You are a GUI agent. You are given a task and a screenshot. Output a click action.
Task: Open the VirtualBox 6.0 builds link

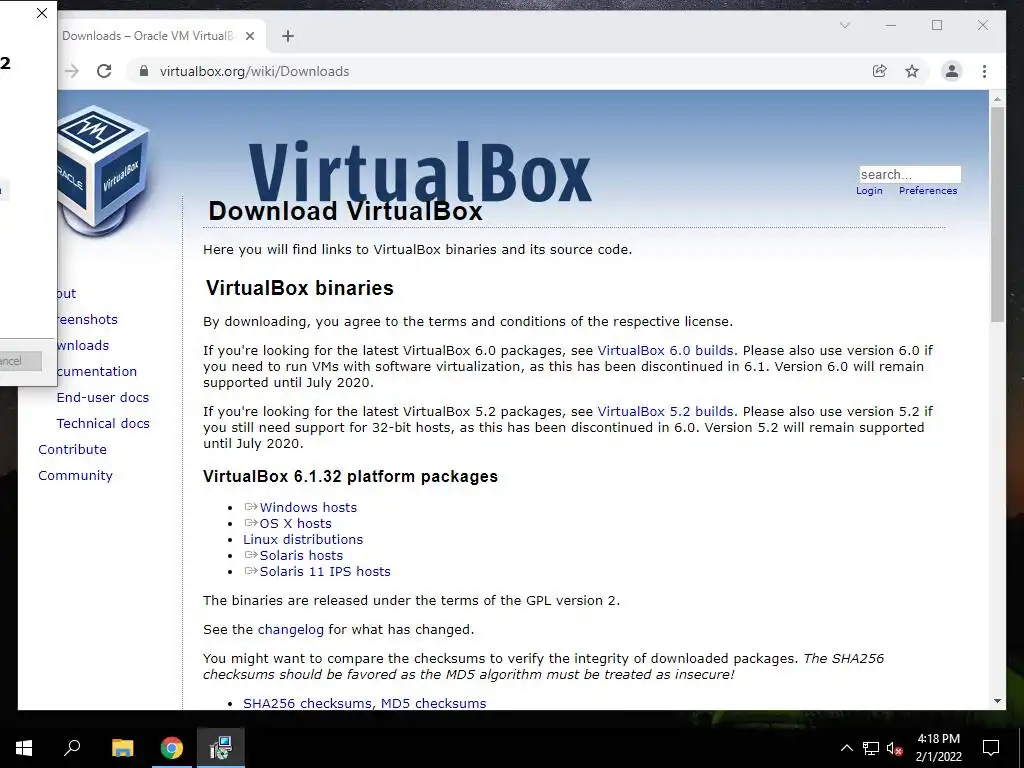point(665,351)
